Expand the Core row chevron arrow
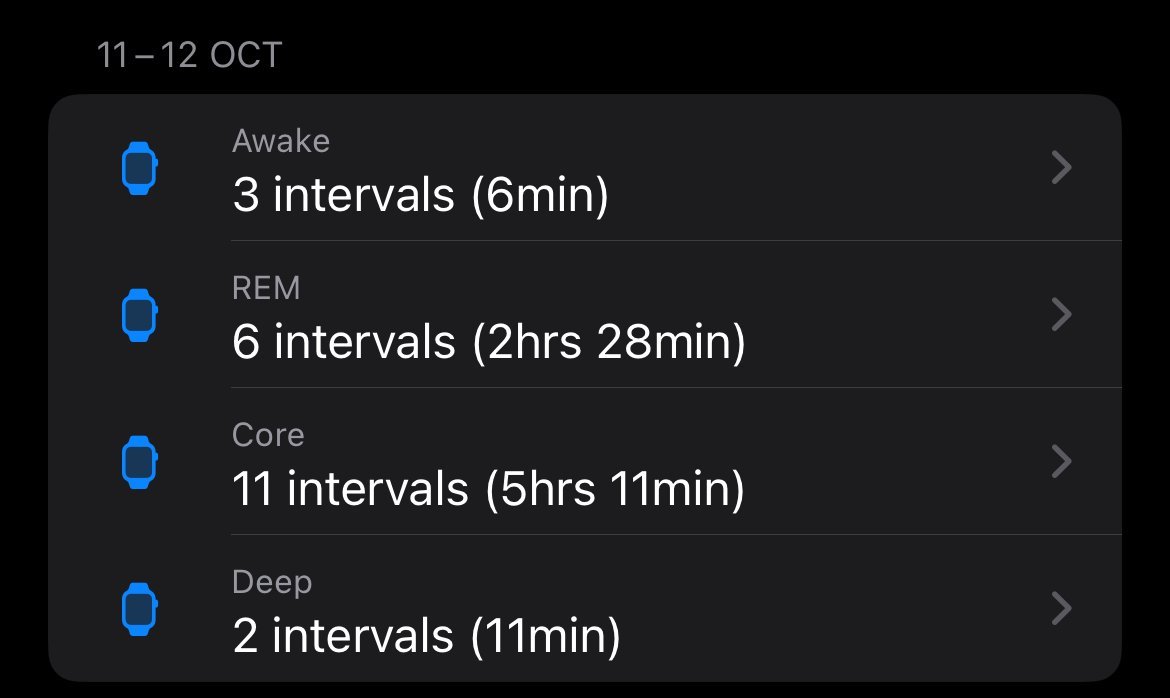1170x698 pixels. 1062,462
